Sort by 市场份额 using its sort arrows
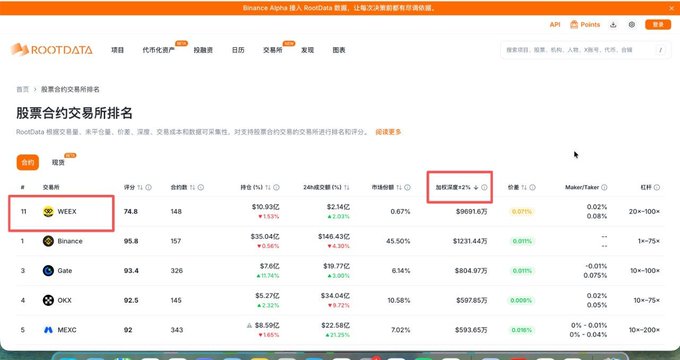This screenshot has width=680, height=360. pos(399,187)
